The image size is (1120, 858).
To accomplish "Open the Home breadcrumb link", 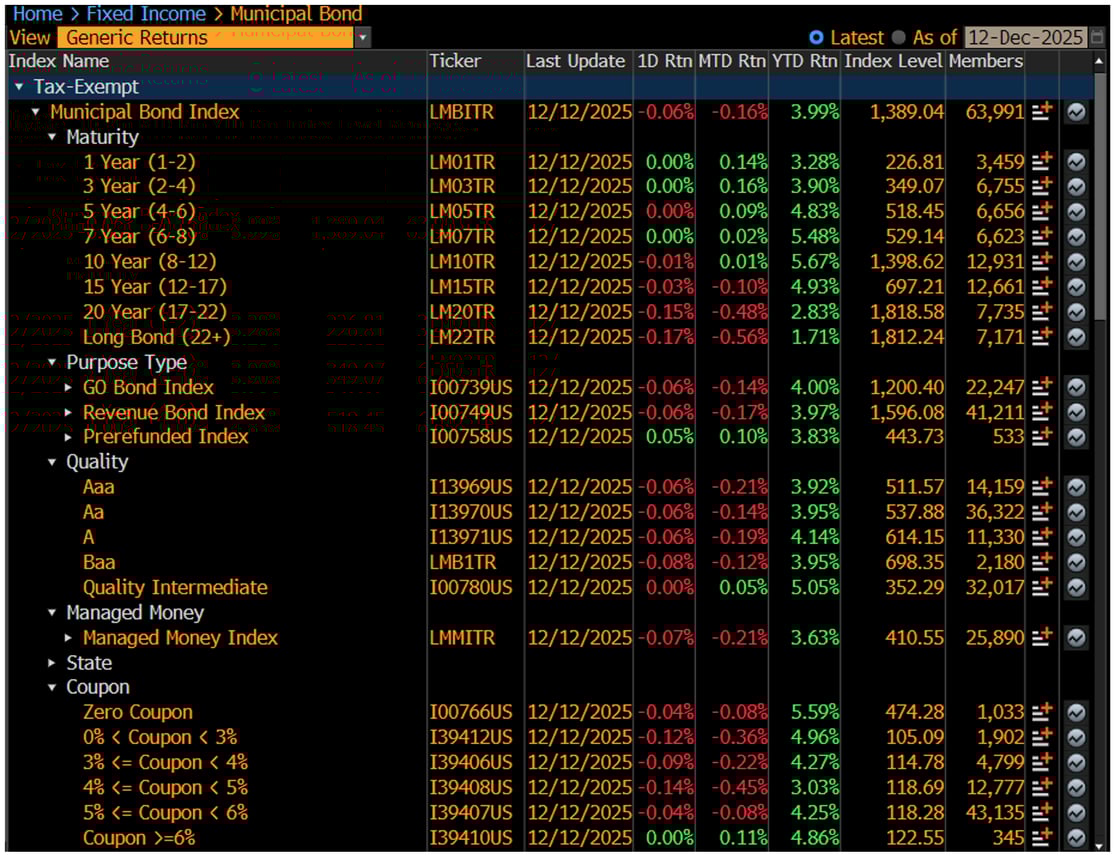I will pos(38,13).
